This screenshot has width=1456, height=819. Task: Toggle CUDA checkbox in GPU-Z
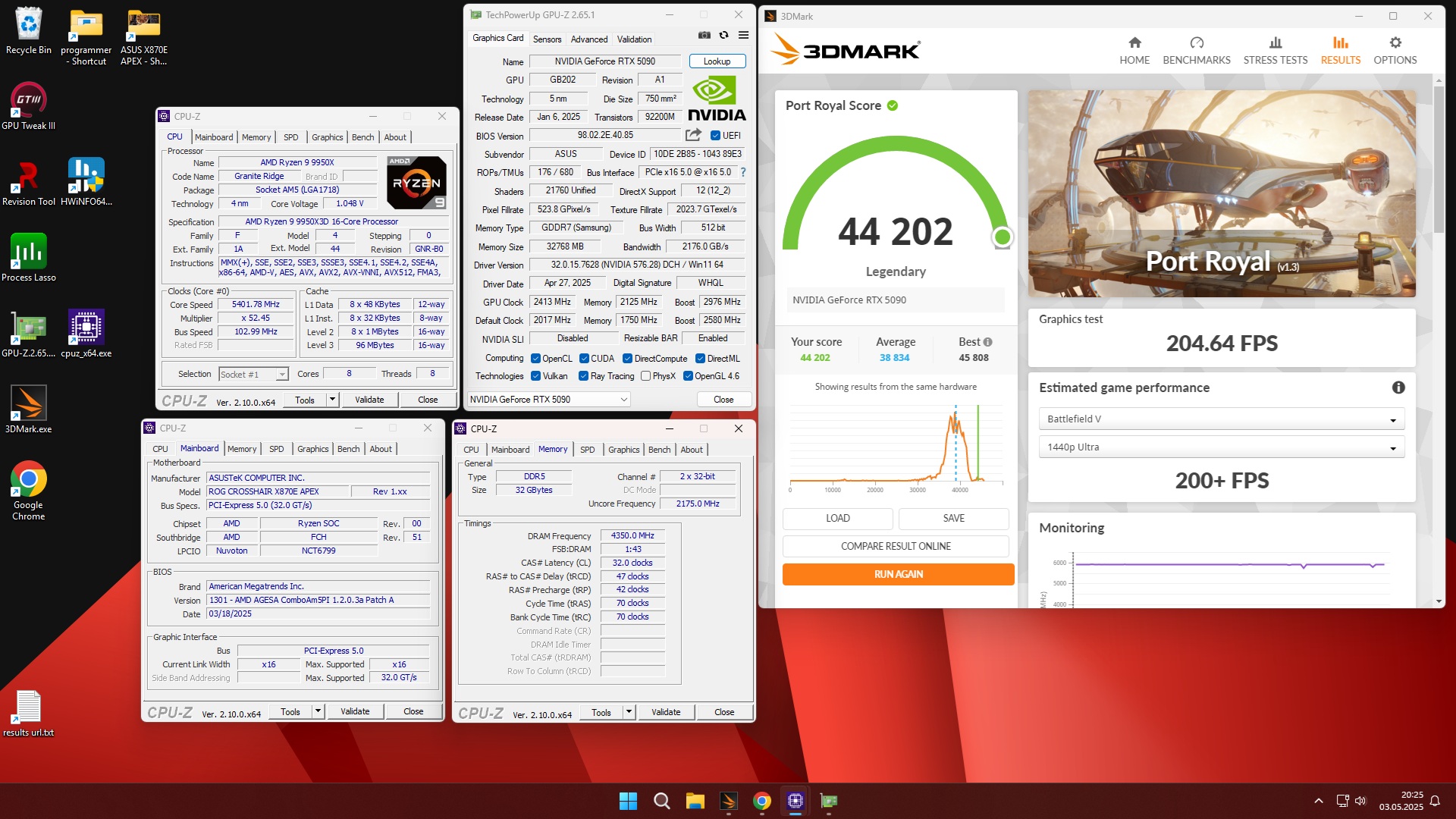click(584, 359)
